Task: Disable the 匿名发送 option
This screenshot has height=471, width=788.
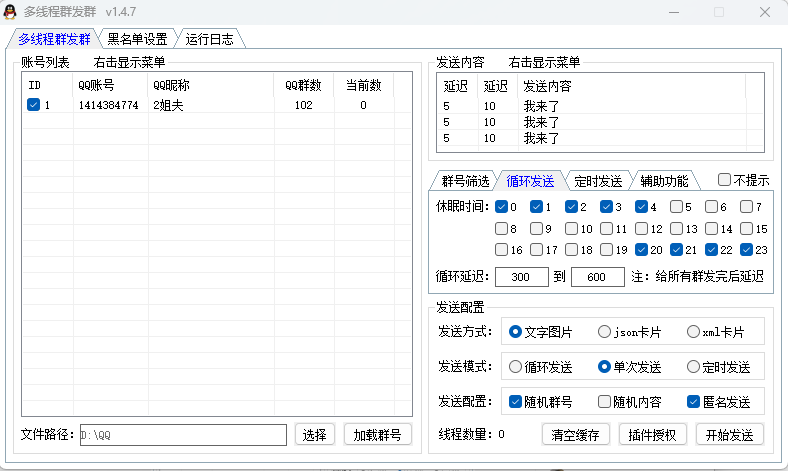Action: (x=694, y=402)
